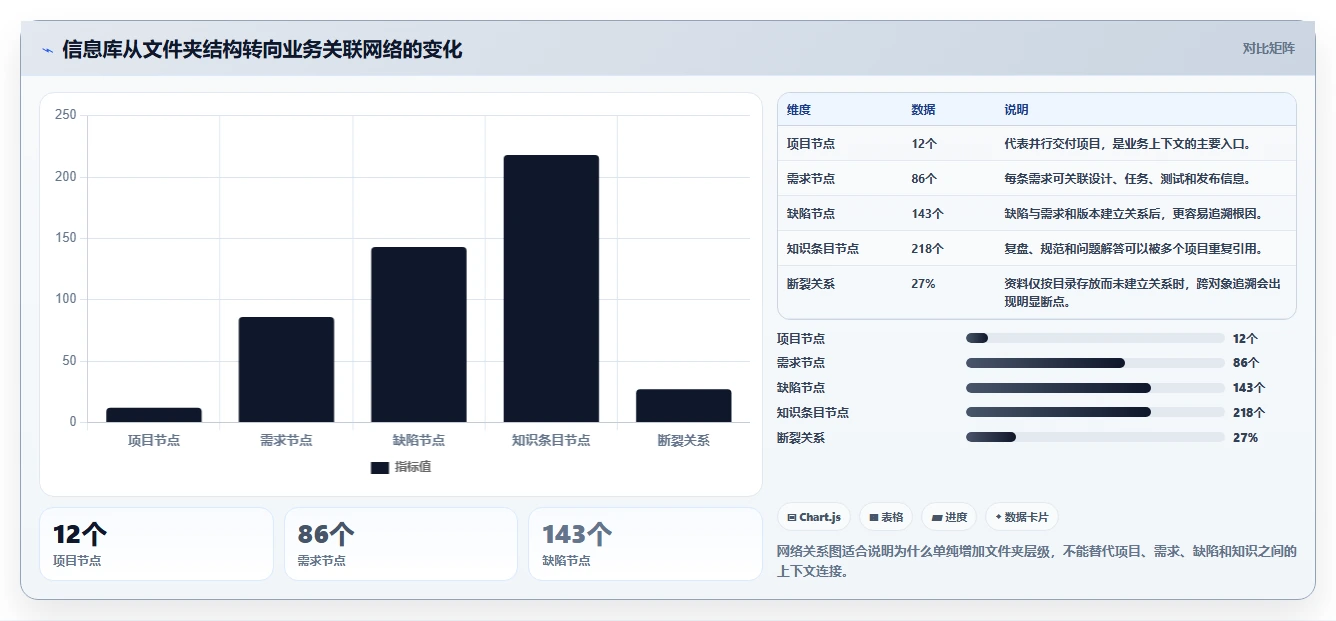The image size is (1336, 621).
Task: Click the 断裂关系 x-axis label
Action: (x=684, y=440)
